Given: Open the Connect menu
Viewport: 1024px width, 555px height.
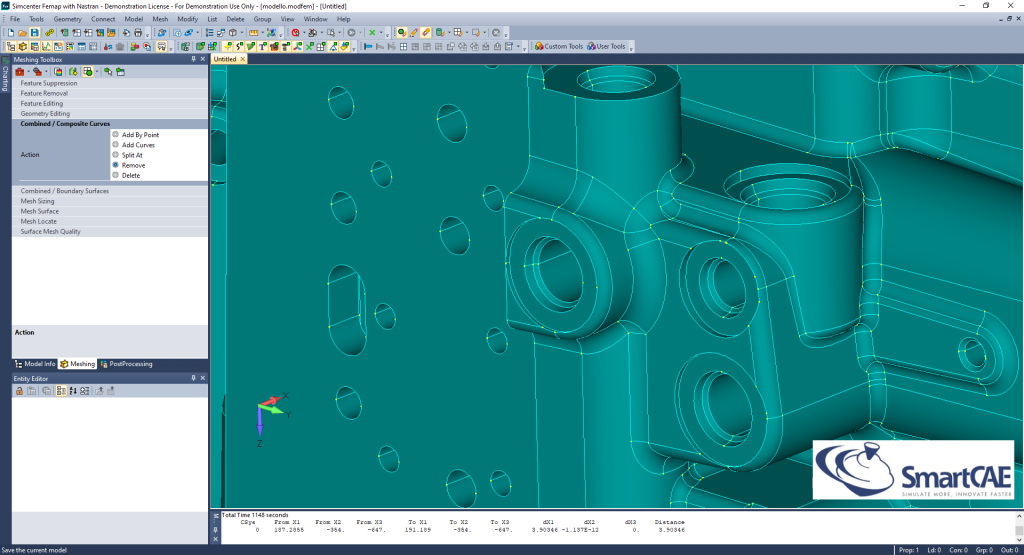Looking at the screenshot, I should coord(103,19).
